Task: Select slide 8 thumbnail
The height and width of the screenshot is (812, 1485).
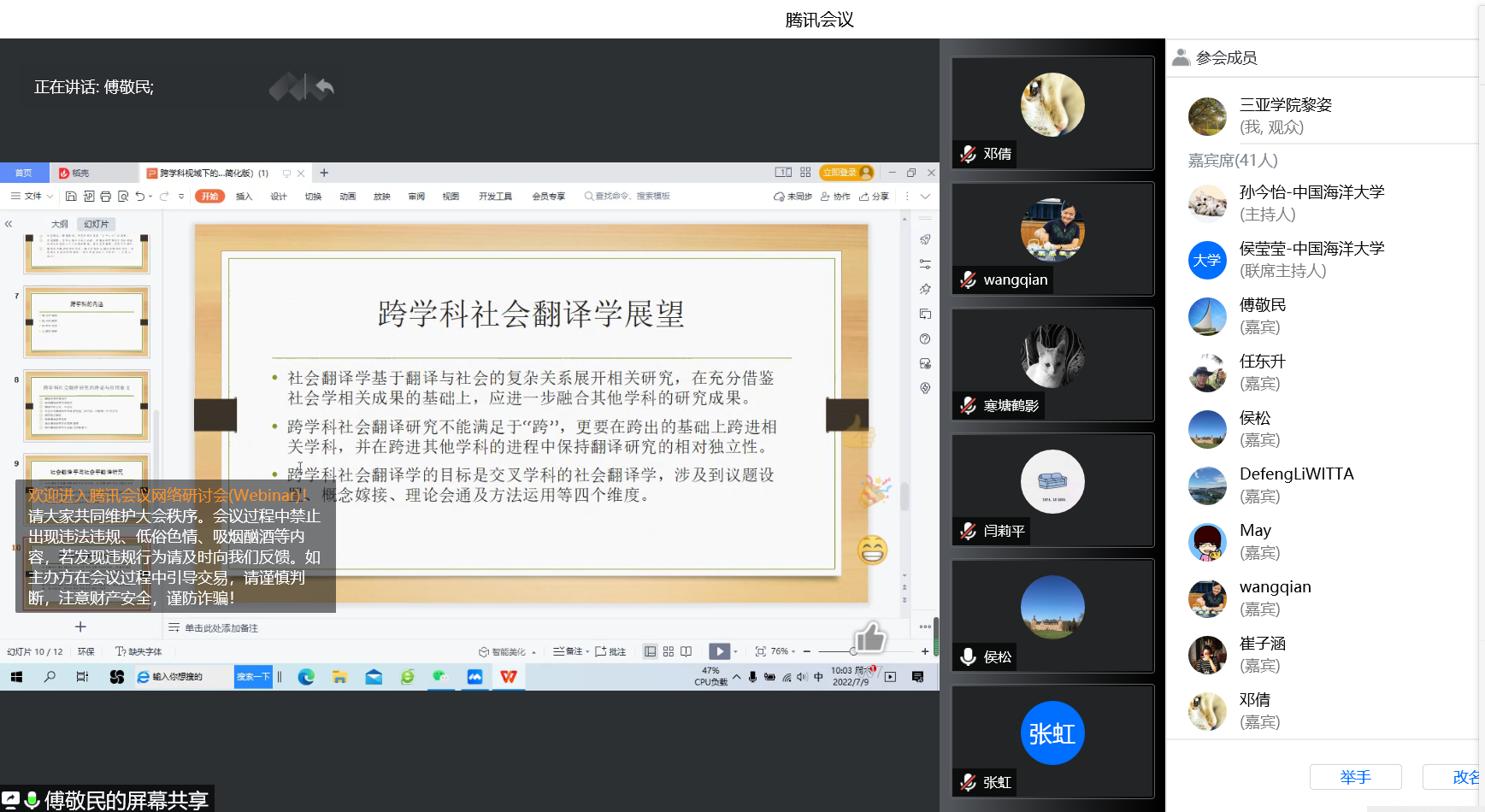Action: tap(86, 406)
